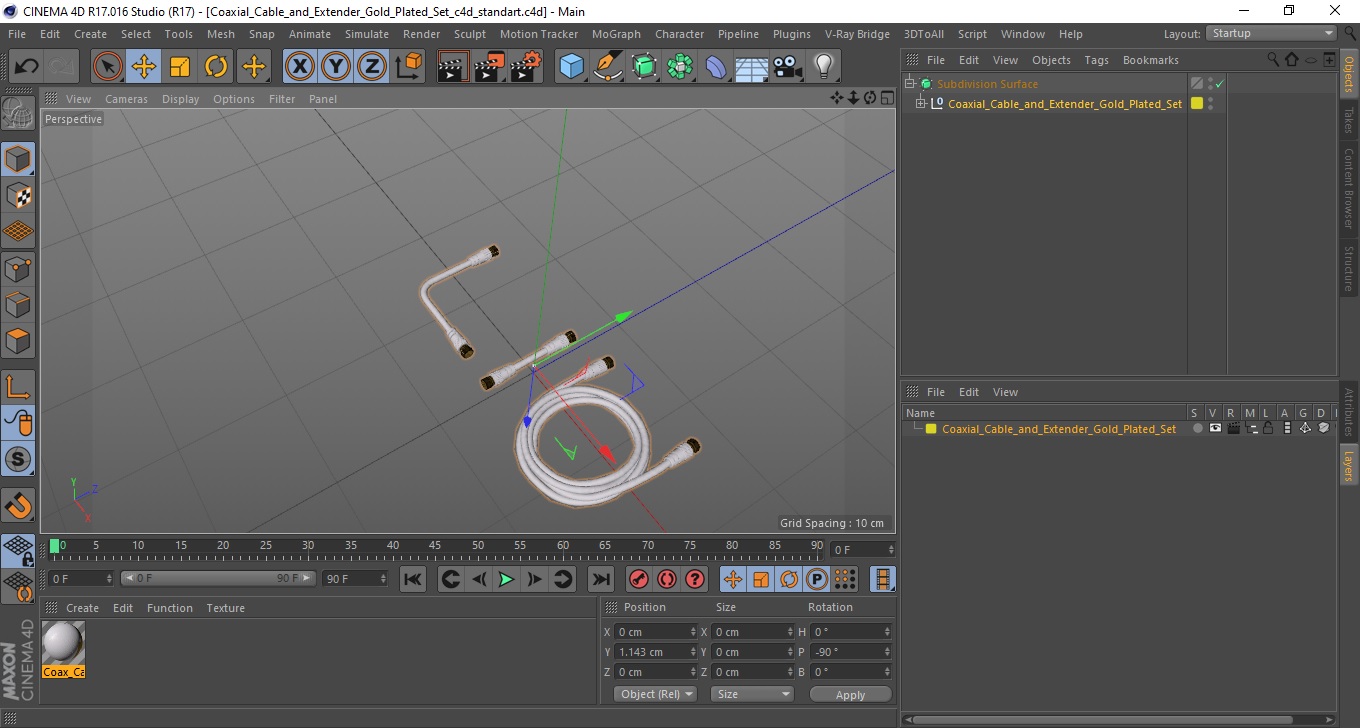Select the Scale tool

180,67
